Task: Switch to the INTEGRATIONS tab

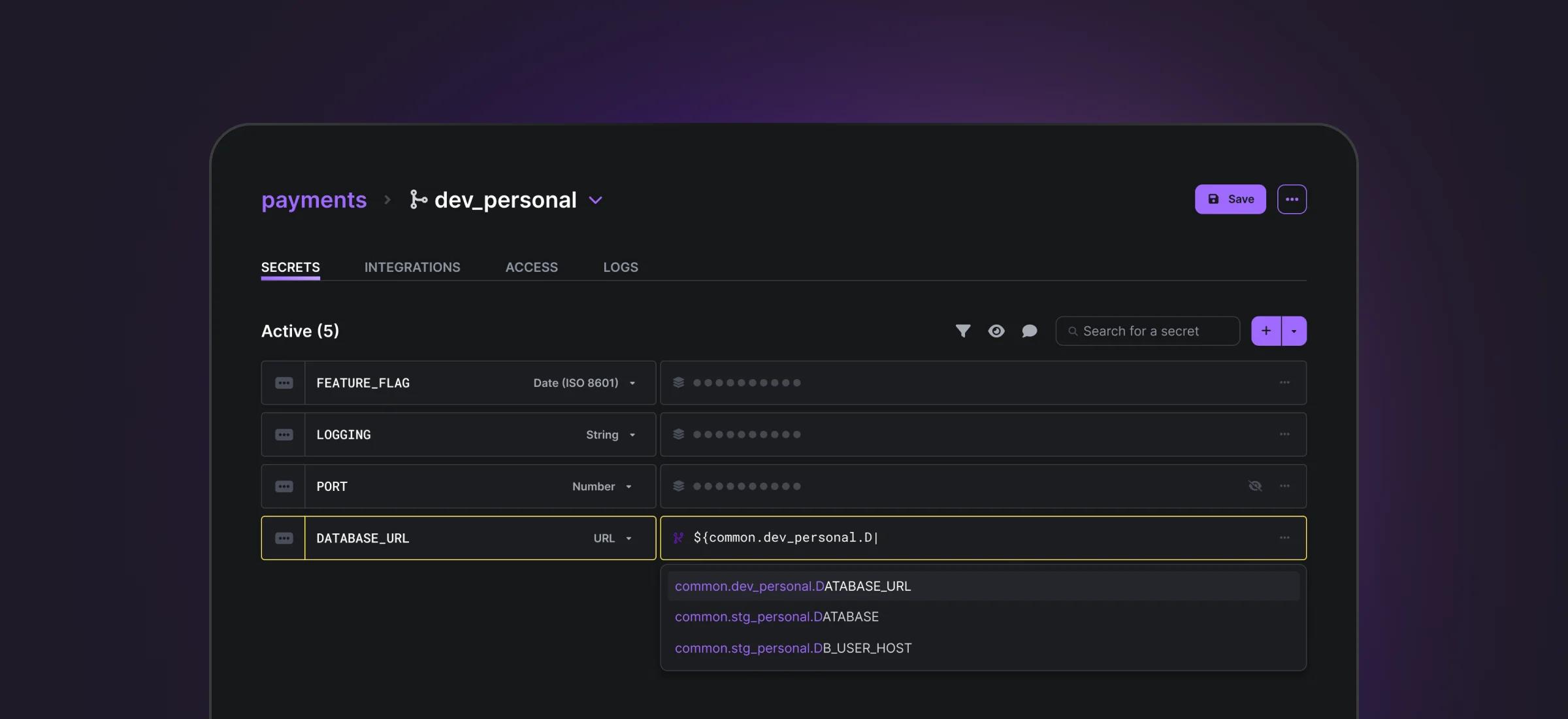Action: pyautogui.click(x=412, y=267)
